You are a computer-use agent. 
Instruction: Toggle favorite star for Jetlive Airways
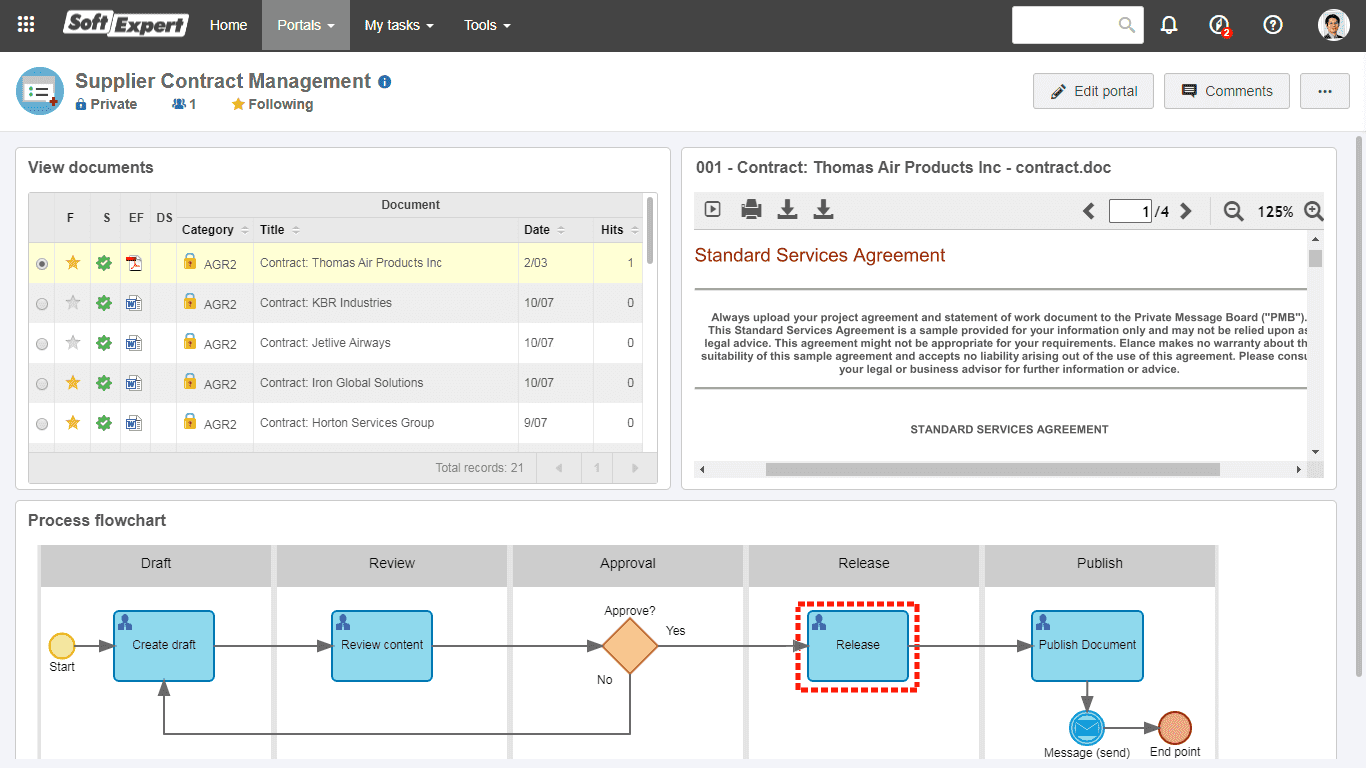point(72,343)
